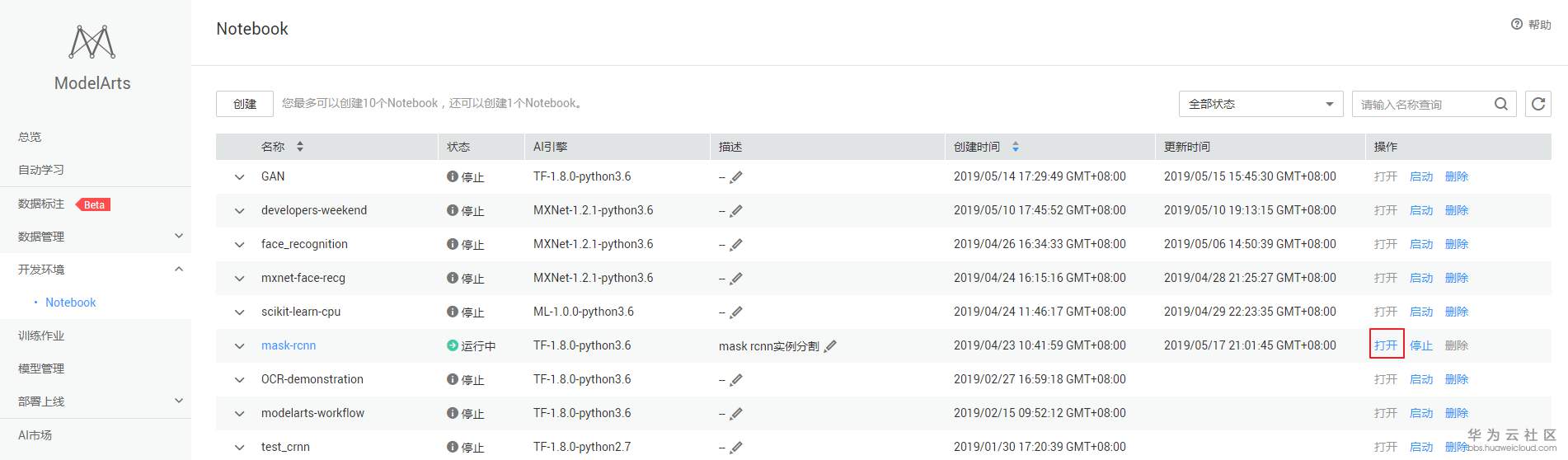Screen dimensions: 1568x460
Task: Sort by name column arrows
Action: coord(300,147)
